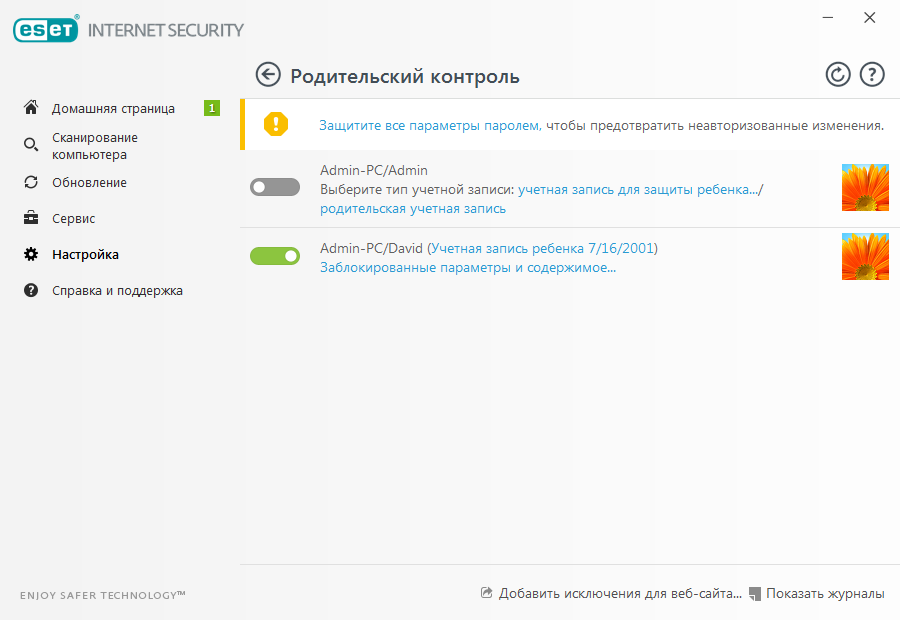Click the Защитите все параметры паролем link
This screenshot has height=620, width=900.
pyautogui.click(x=429, y=126)
